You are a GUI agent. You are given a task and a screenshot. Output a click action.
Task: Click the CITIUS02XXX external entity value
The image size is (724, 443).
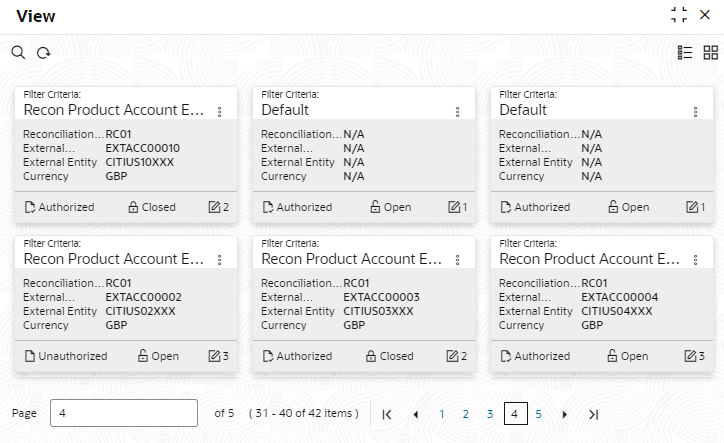[140, 311]
